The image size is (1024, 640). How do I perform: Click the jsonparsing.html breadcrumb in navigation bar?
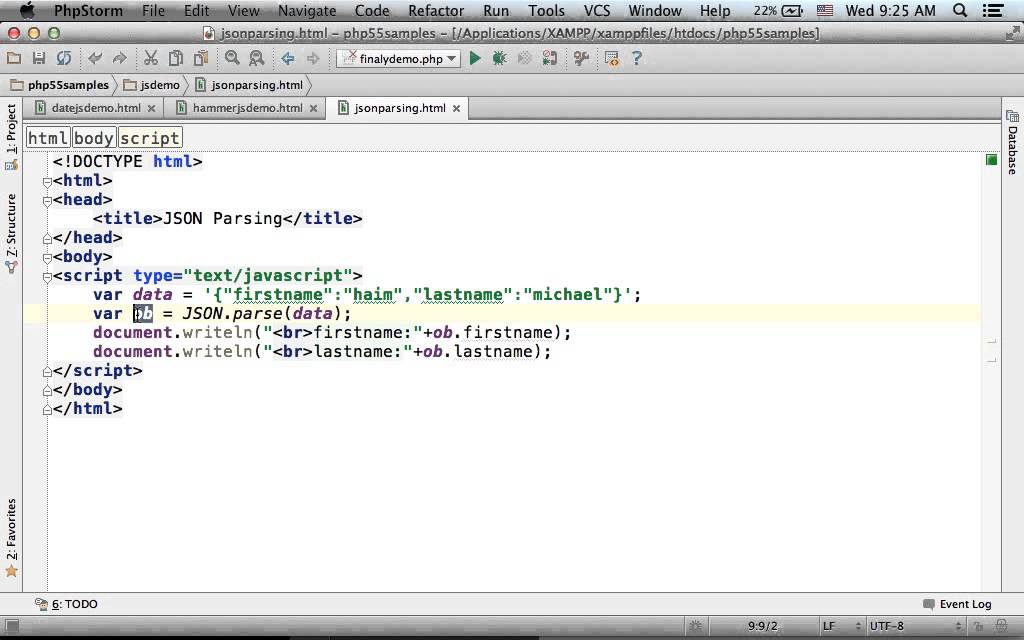coord(249,85)
